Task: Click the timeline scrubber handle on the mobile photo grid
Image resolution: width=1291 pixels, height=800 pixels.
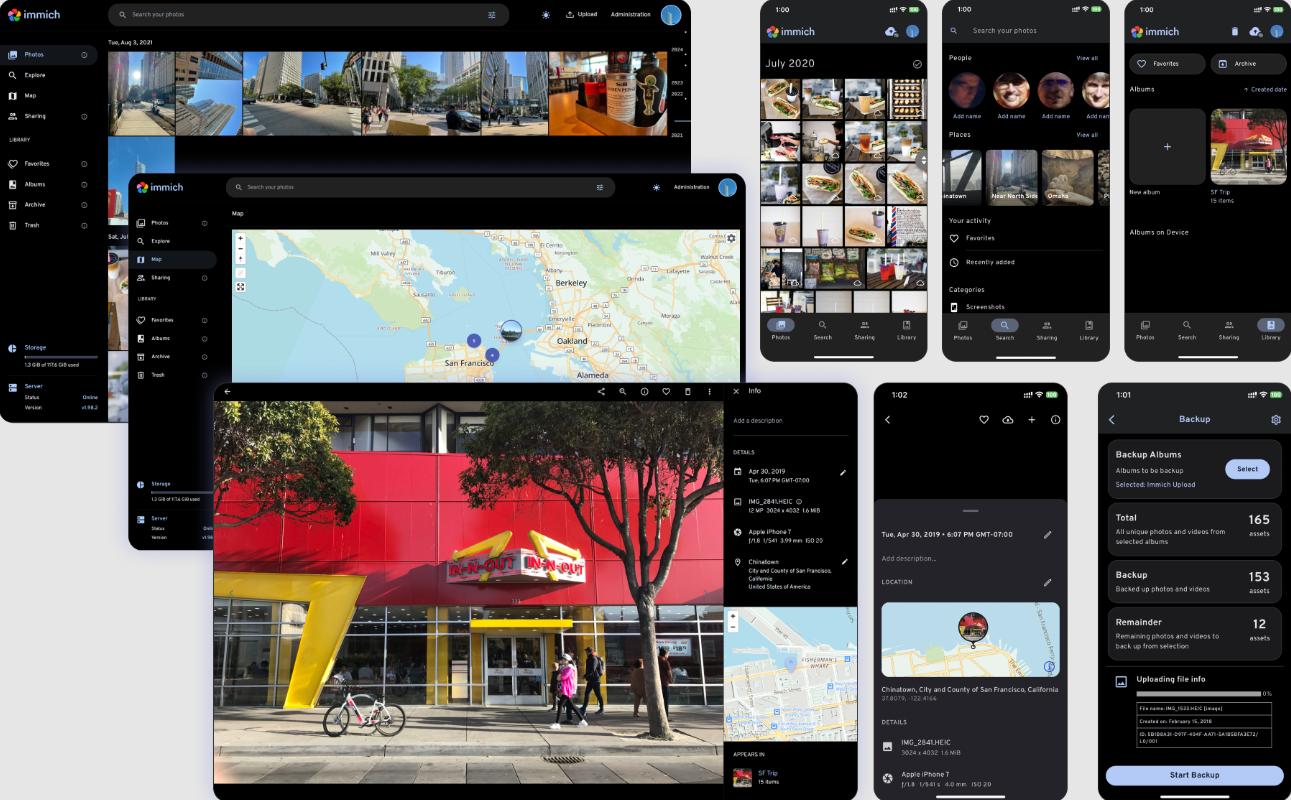Action: coord(922,160)
